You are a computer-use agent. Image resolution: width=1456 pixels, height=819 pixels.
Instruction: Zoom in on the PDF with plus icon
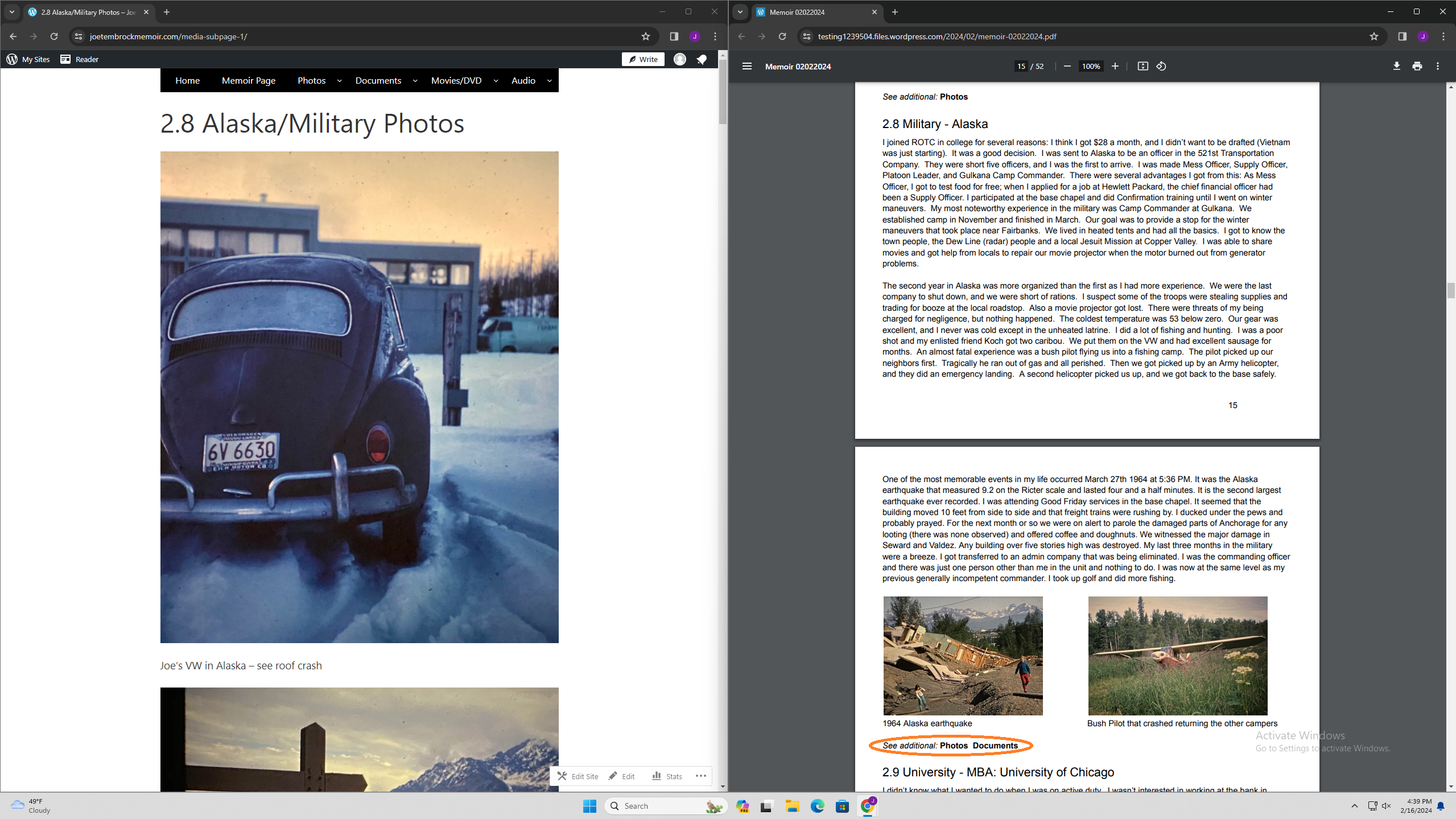(1115, 66)
